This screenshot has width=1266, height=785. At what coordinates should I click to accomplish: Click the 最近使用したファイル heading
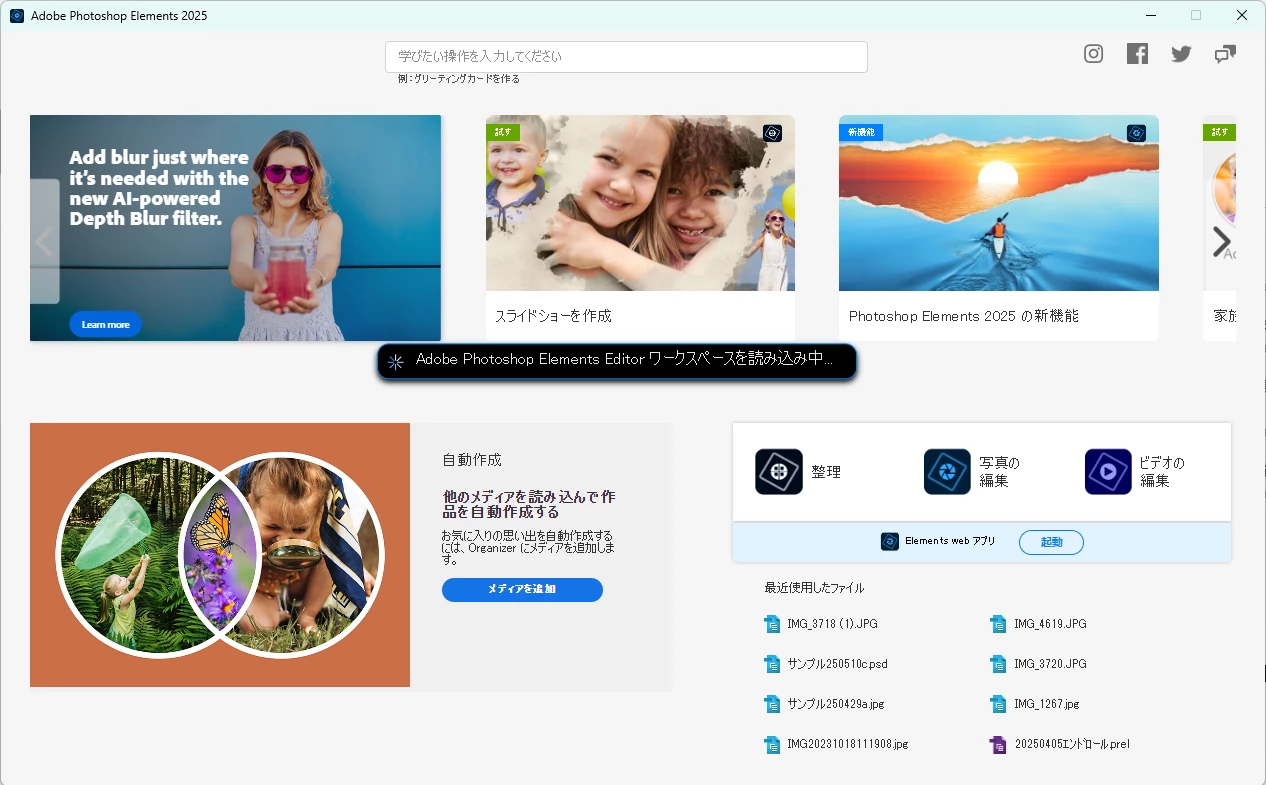[x=814, y=588]
